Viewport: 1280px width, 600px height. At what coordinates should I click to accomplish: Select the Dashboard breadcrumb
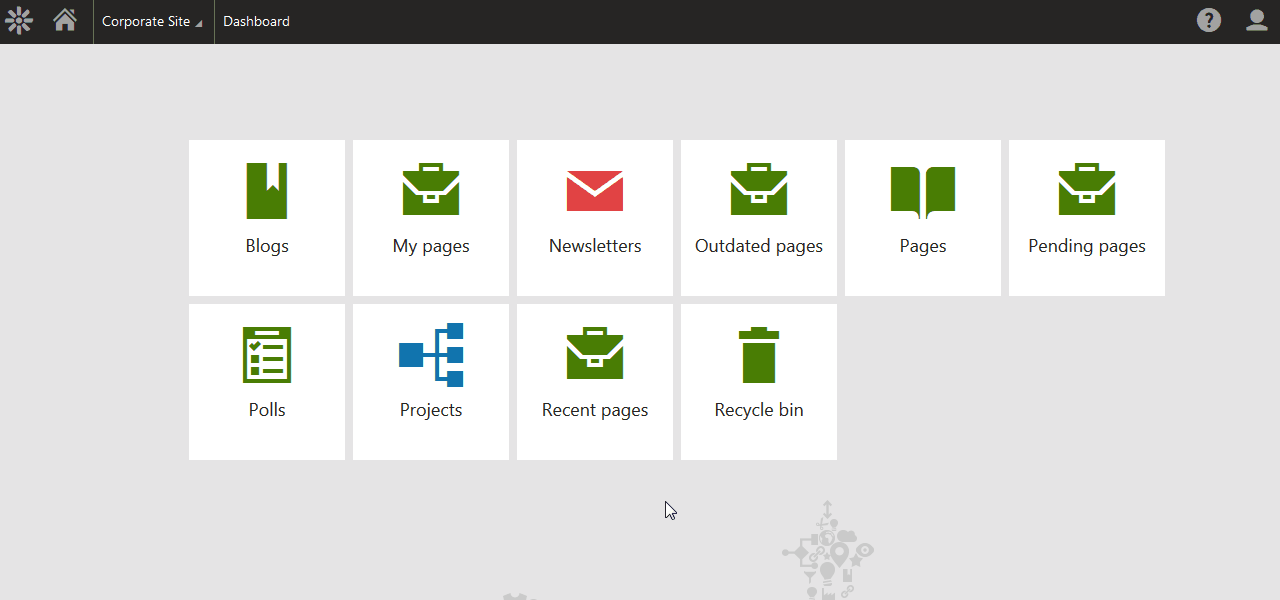point(256,21)
